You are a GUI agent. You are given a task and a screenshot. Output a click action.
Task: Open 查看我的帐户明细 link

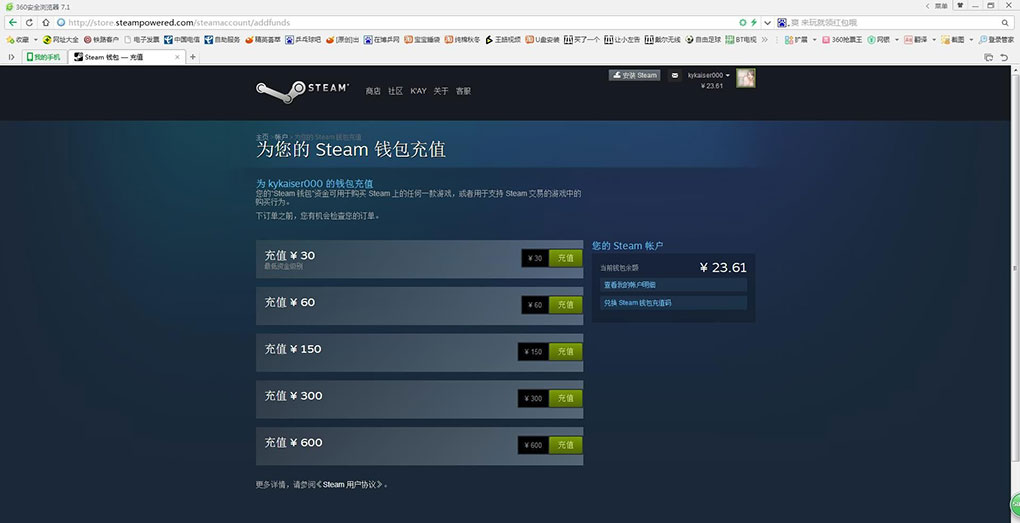click(673, 285)
